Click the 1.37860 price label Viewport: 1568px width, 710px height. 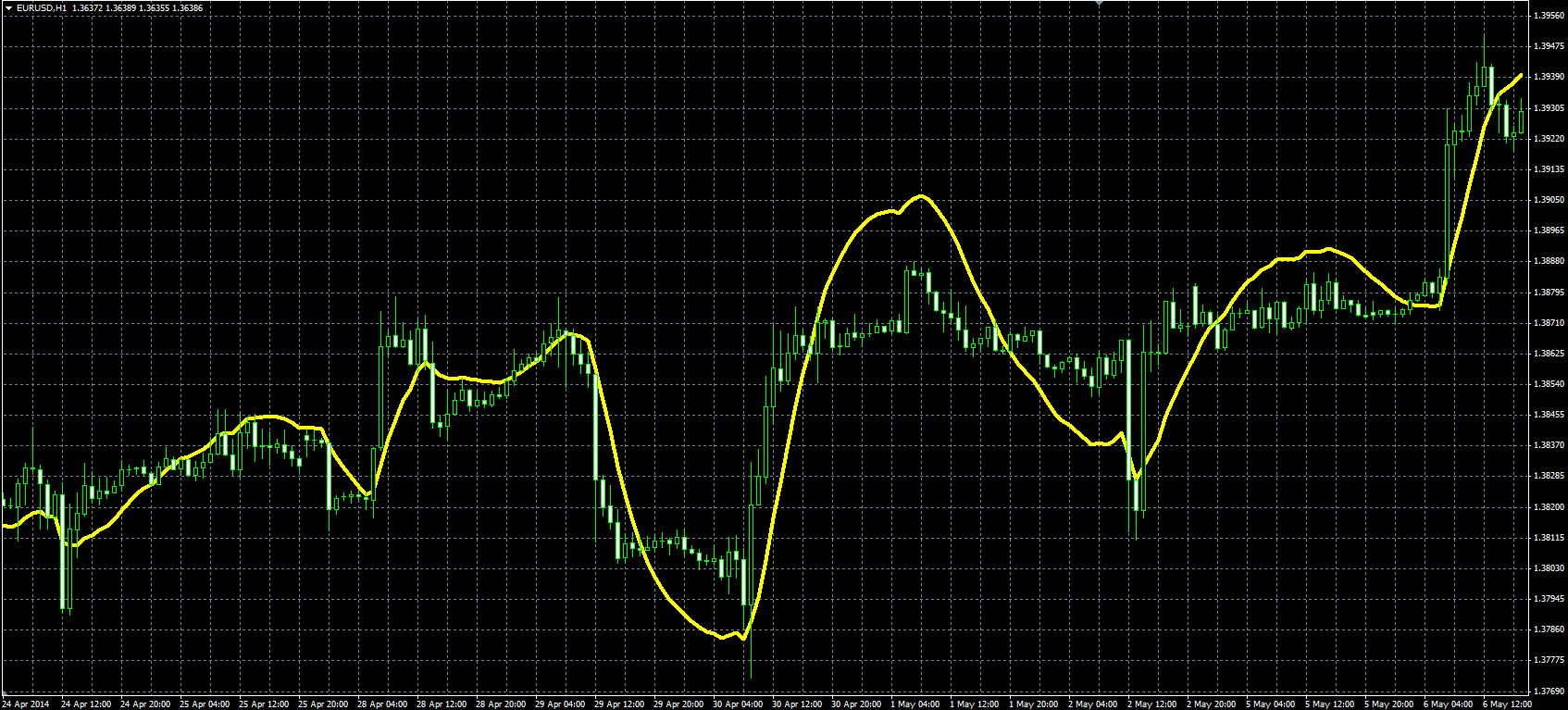(1549, 629)
